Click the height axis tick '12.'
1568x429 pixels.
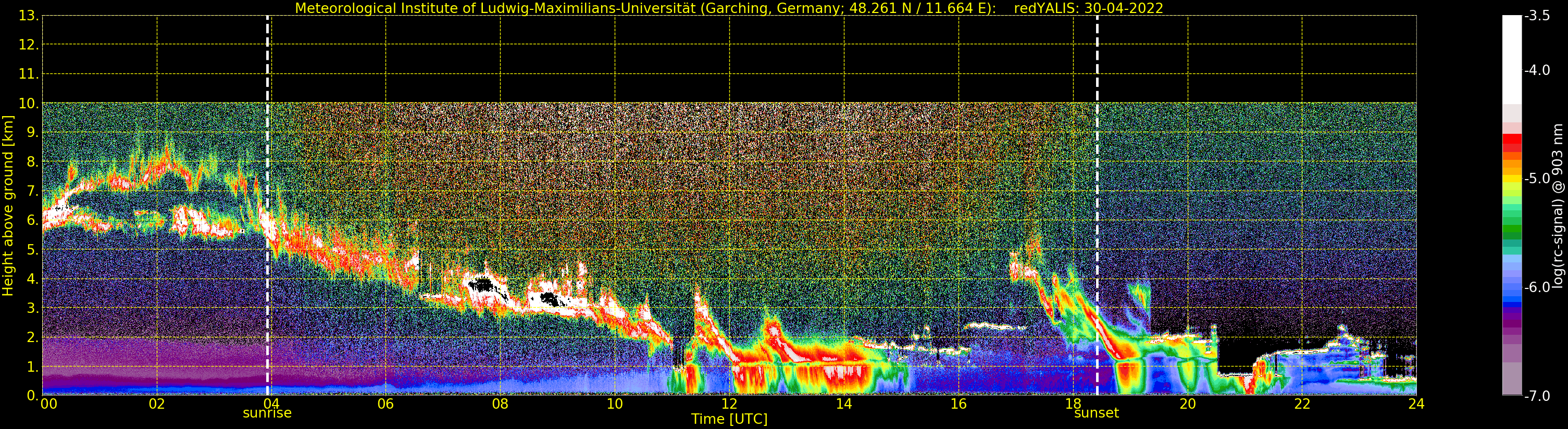[29, 45]
